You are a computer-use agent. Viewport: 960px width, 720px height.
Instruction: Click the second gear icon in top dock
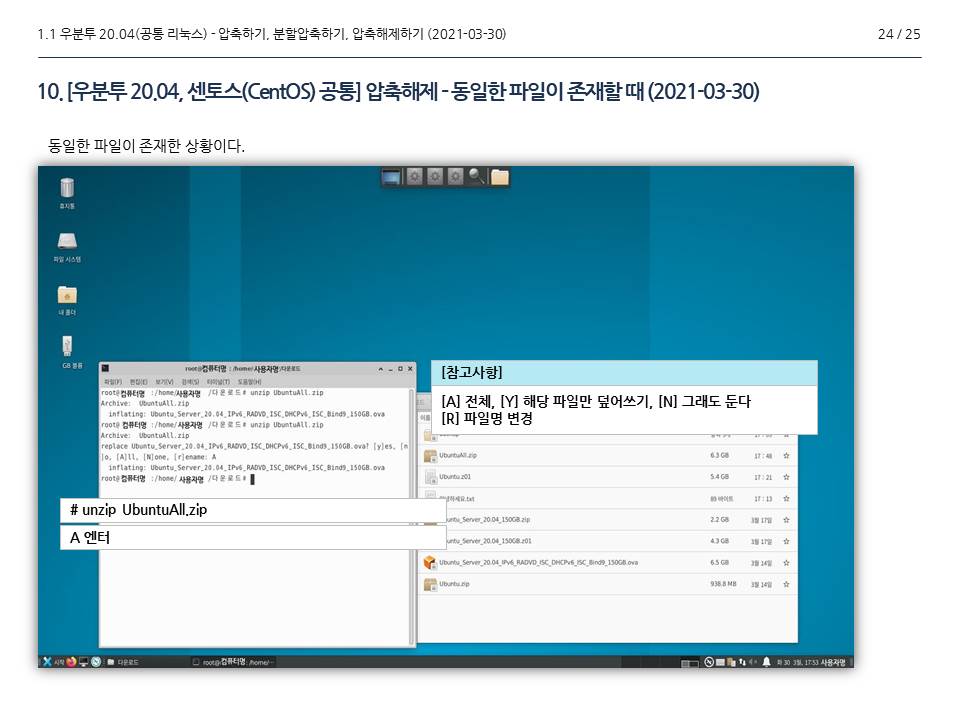click(435, 177)
